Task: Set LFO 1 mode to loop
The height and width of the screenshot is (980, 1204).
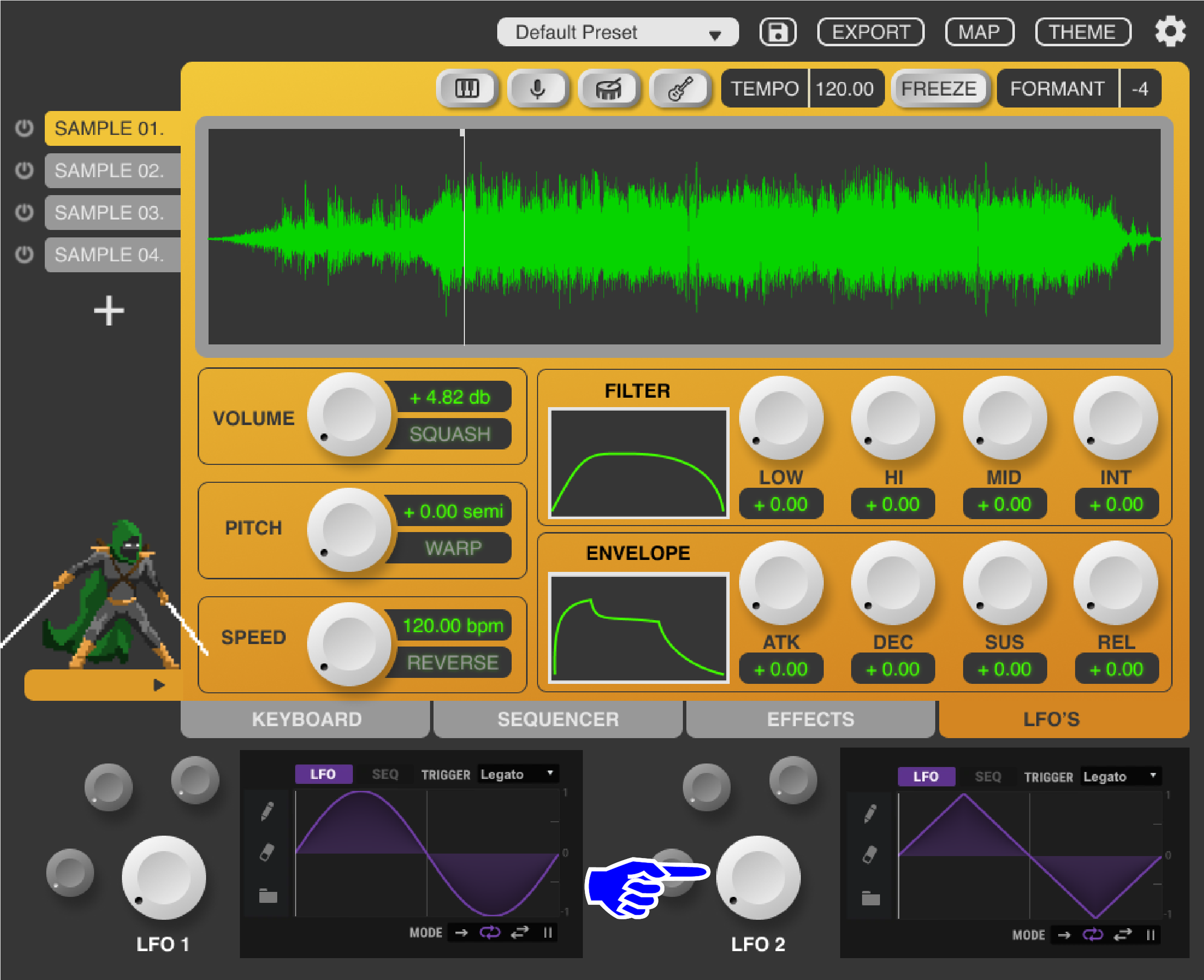Action: (490, 933)
